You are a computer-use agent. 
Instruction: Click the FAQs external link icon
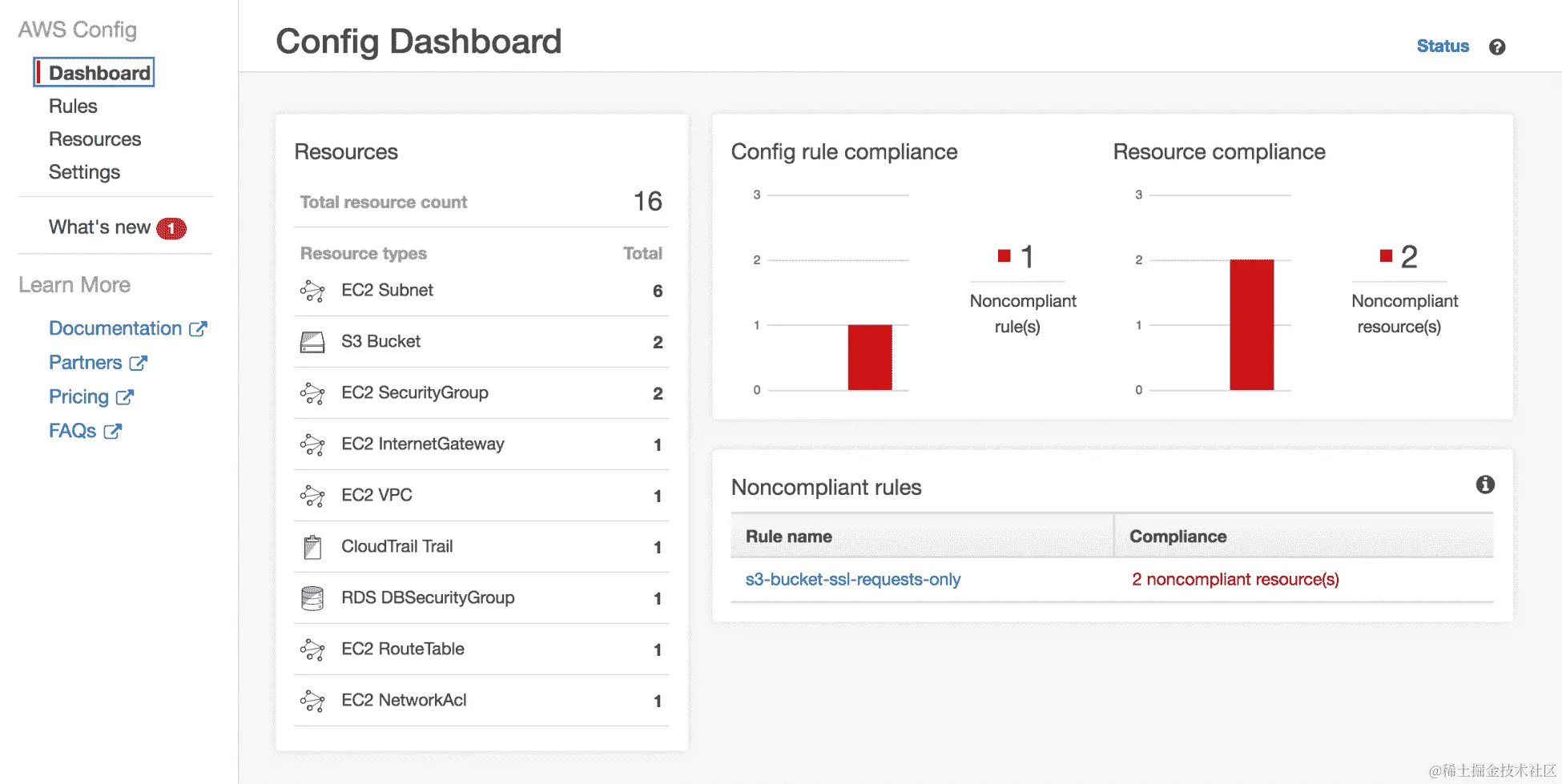pyautogui.click(x=113, y=431)
